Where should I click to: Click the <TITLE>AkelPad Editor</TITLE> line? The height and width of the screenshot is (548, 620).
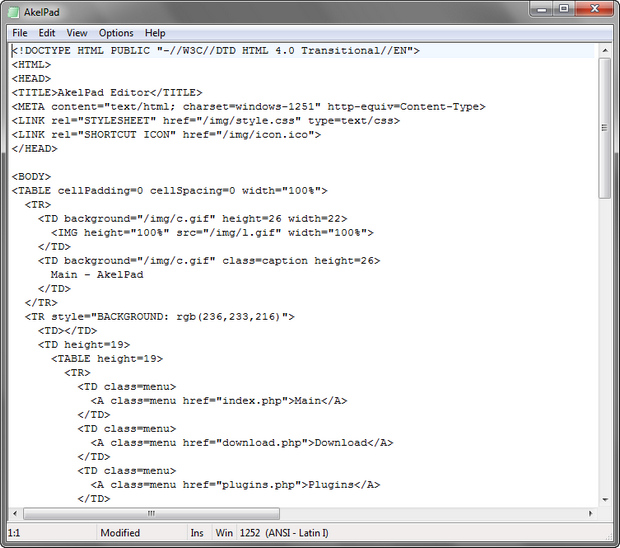pos(107,93)
